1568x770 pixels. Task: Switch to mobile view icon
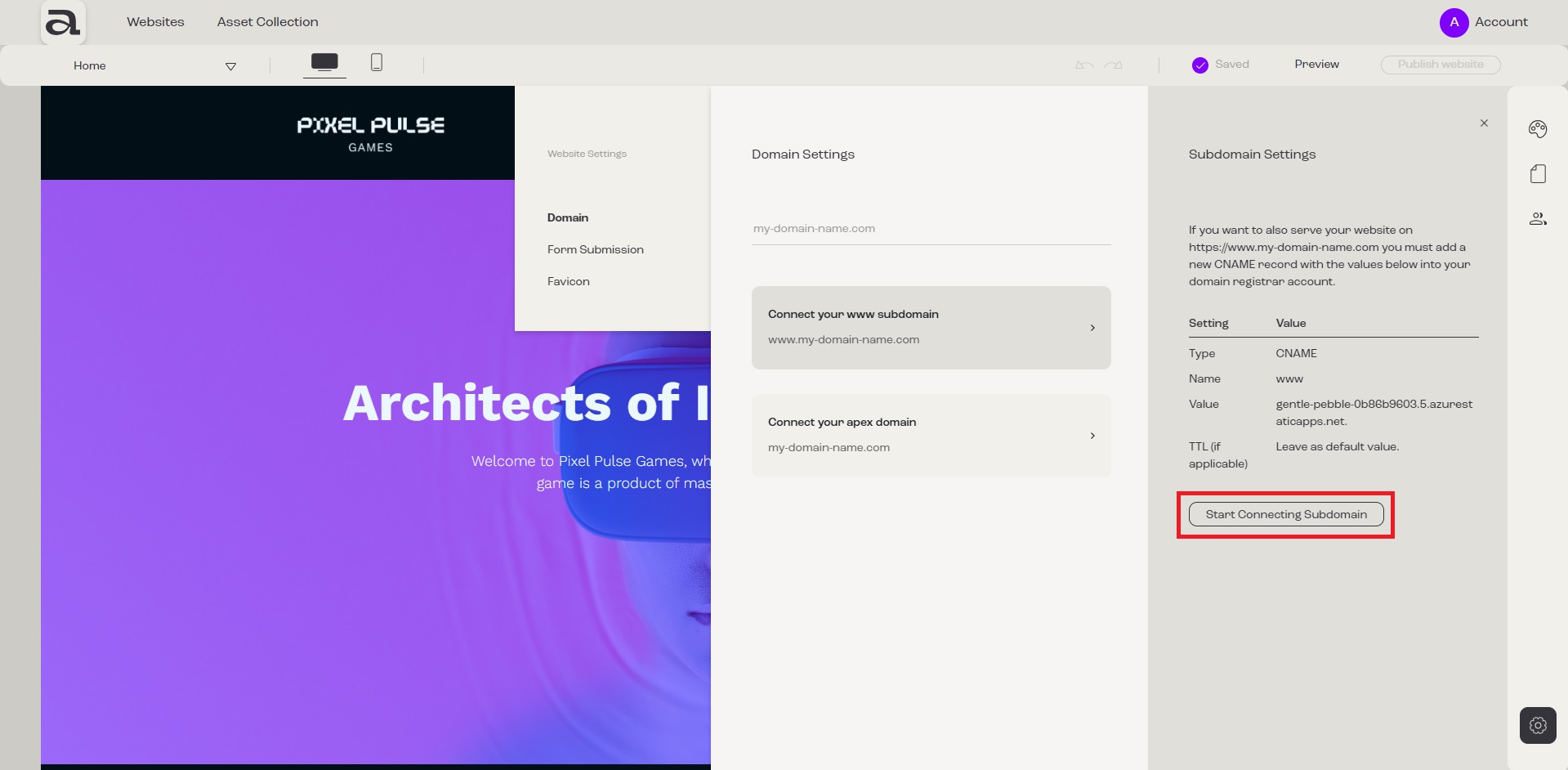pyautogui.click(x=377, y=62)
